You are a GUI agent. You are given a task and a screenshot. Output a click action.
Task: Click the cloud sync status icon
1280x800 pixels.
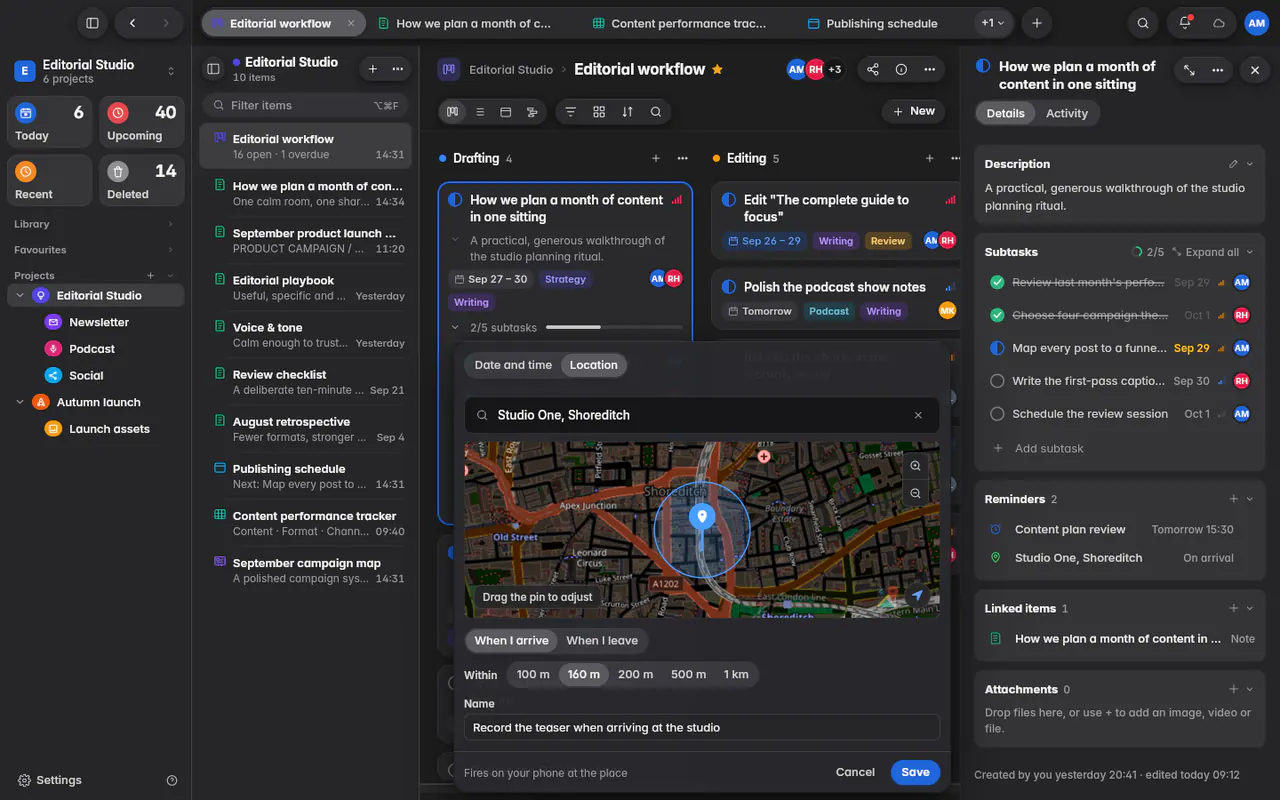1219,23
